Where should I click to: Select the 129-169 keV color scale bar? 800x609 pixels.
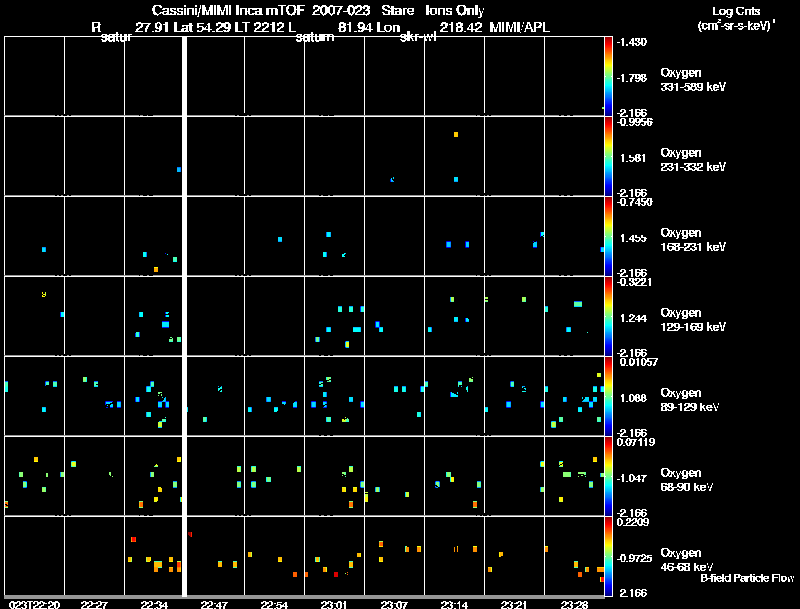coord(608,316)
